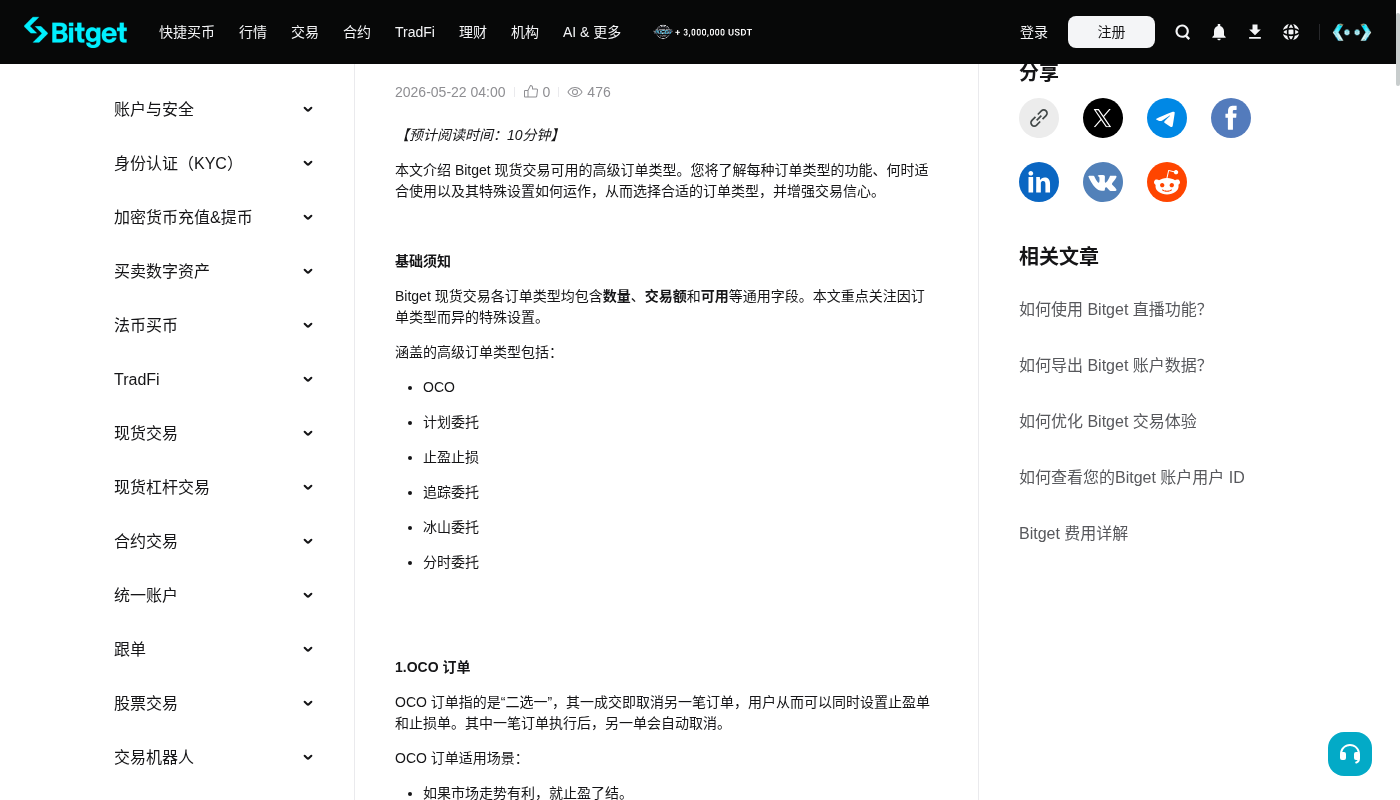Open the 行情 menu

[x=253, y=32]
